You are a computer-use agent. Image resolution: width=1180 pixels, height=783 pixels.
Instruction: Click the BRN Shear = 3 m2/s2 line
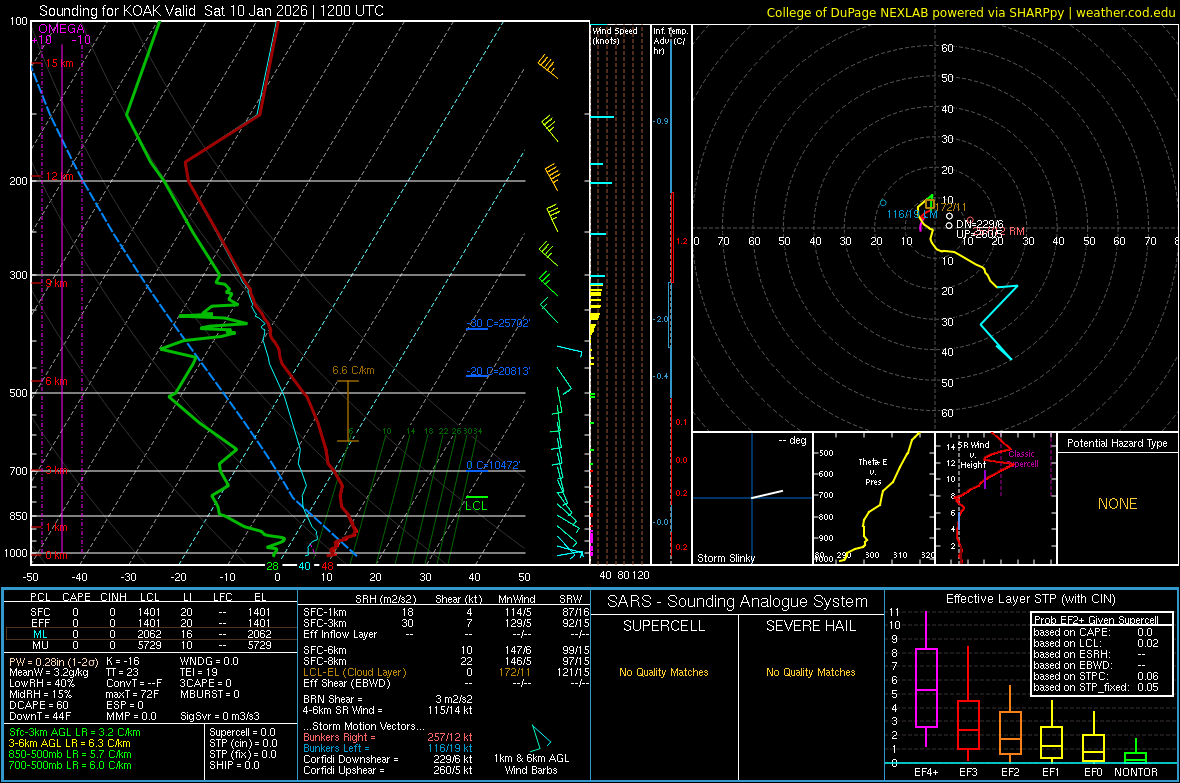pyautogui.click(x=388, y=699)
